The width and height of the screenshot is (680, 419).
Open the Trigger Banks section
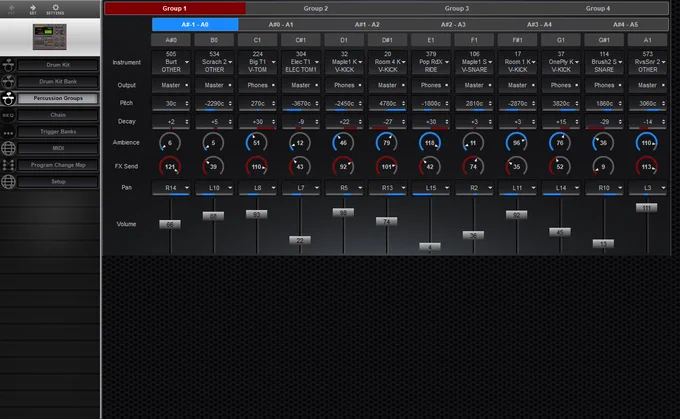(x=58, y=131)
